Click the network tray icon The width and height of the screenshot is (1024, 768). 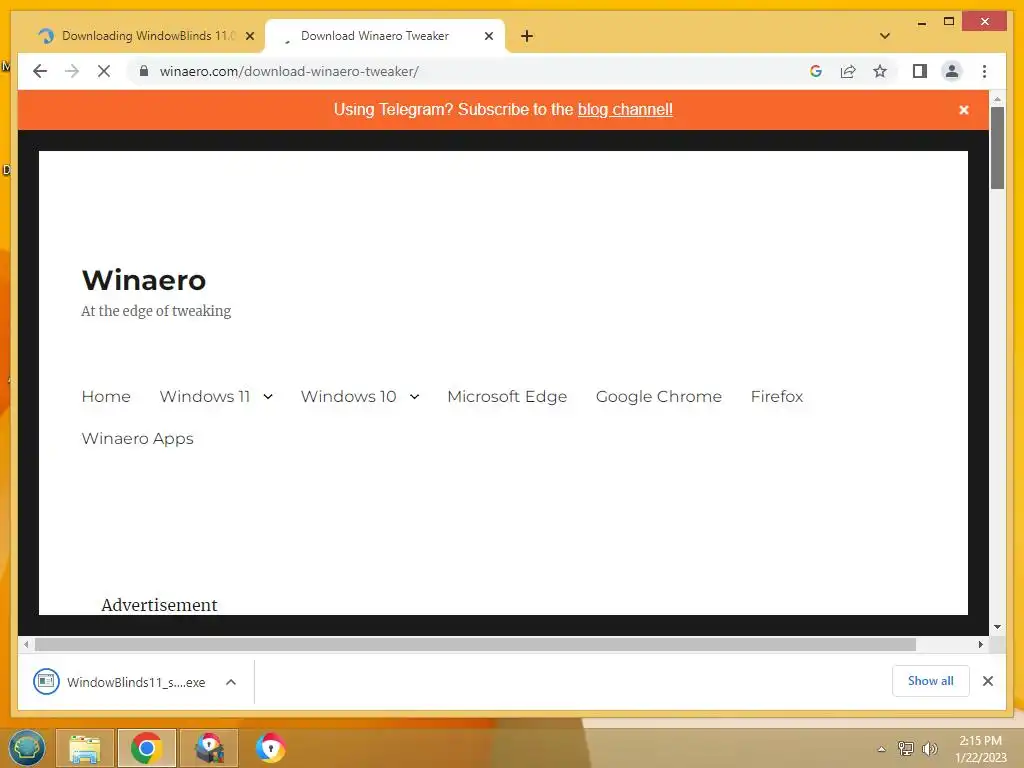[x=905, y=748]
